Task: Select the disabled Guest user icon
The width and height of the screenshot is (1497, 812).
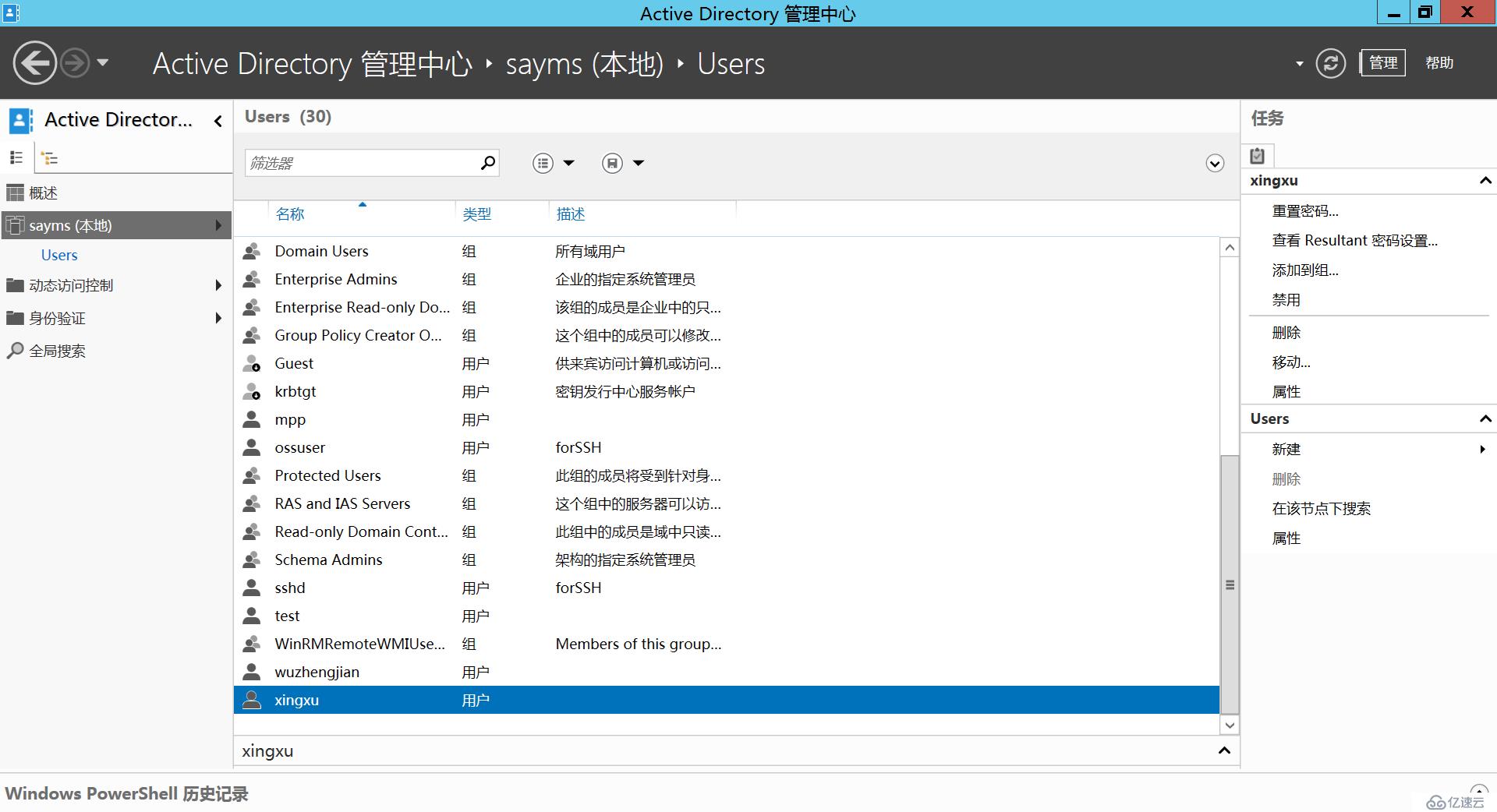Action: [x=251, y=363]
